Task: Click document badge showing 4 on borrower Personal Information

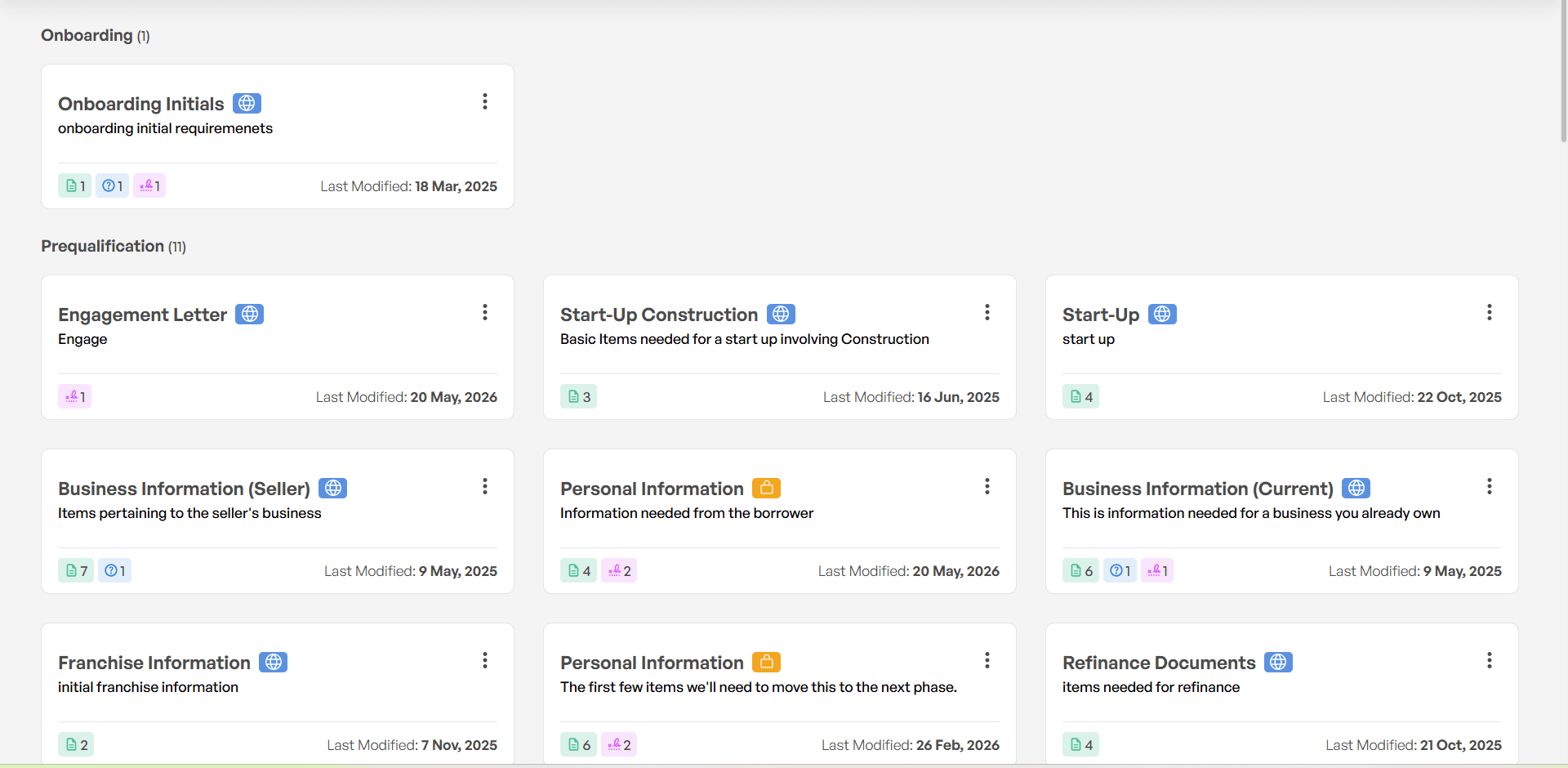Action: 578,570
